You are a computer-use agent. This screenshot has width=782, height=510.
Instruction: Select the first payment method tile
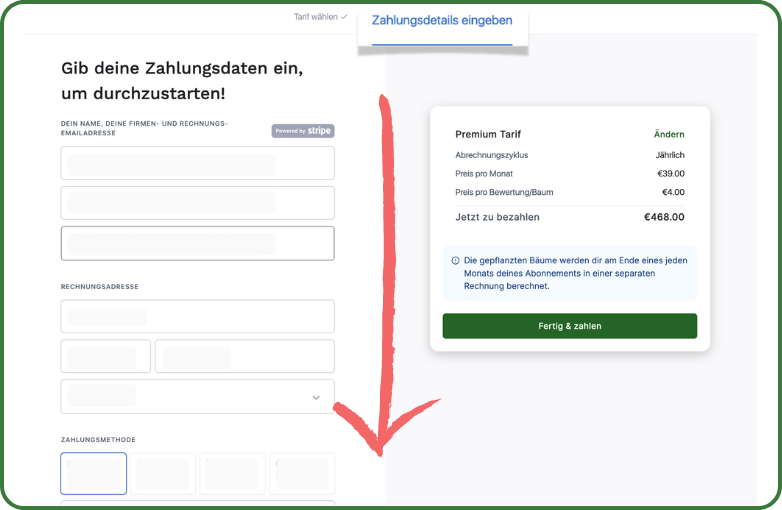[x=94, y=473]
